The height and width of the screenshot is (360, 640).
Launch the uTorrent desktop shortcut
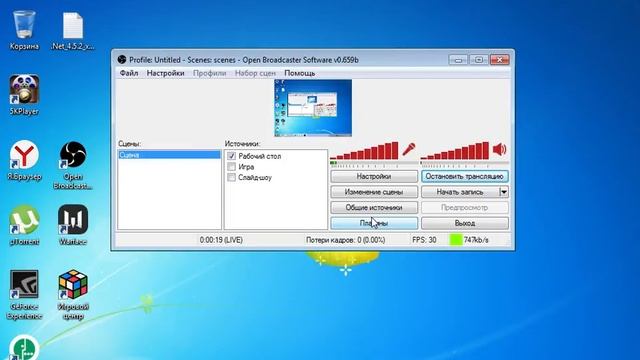(24, 225)
